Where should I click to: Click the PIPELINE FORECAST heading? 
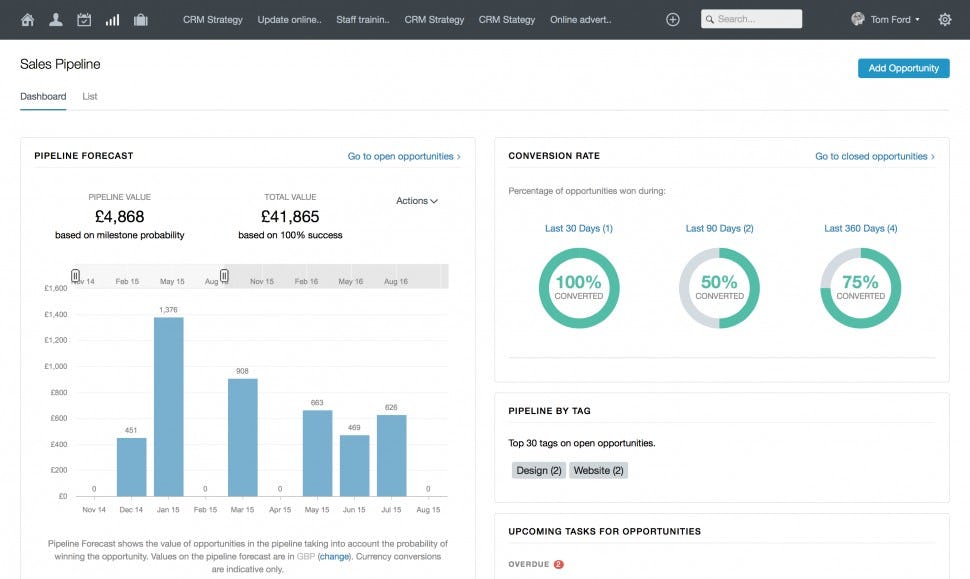pyautogui.click(x=84, y=156)
